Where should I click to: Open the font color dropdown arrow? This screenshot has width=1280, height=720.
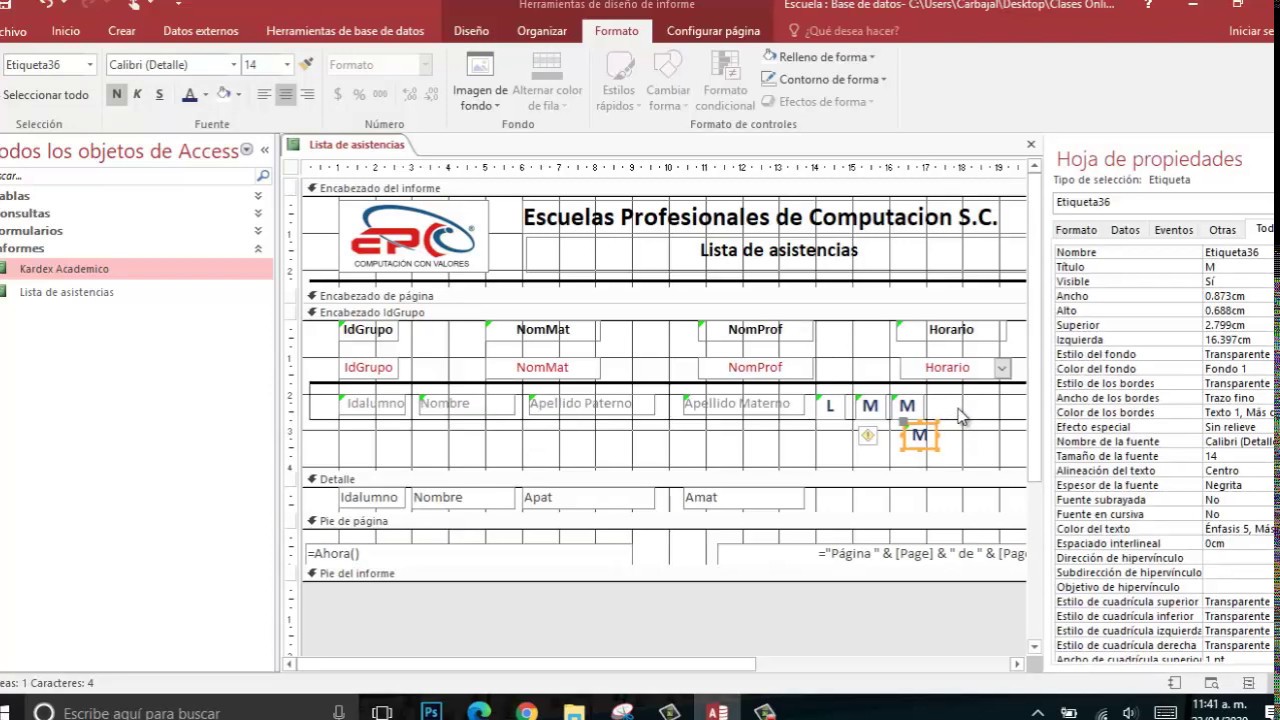pos(206,94)
